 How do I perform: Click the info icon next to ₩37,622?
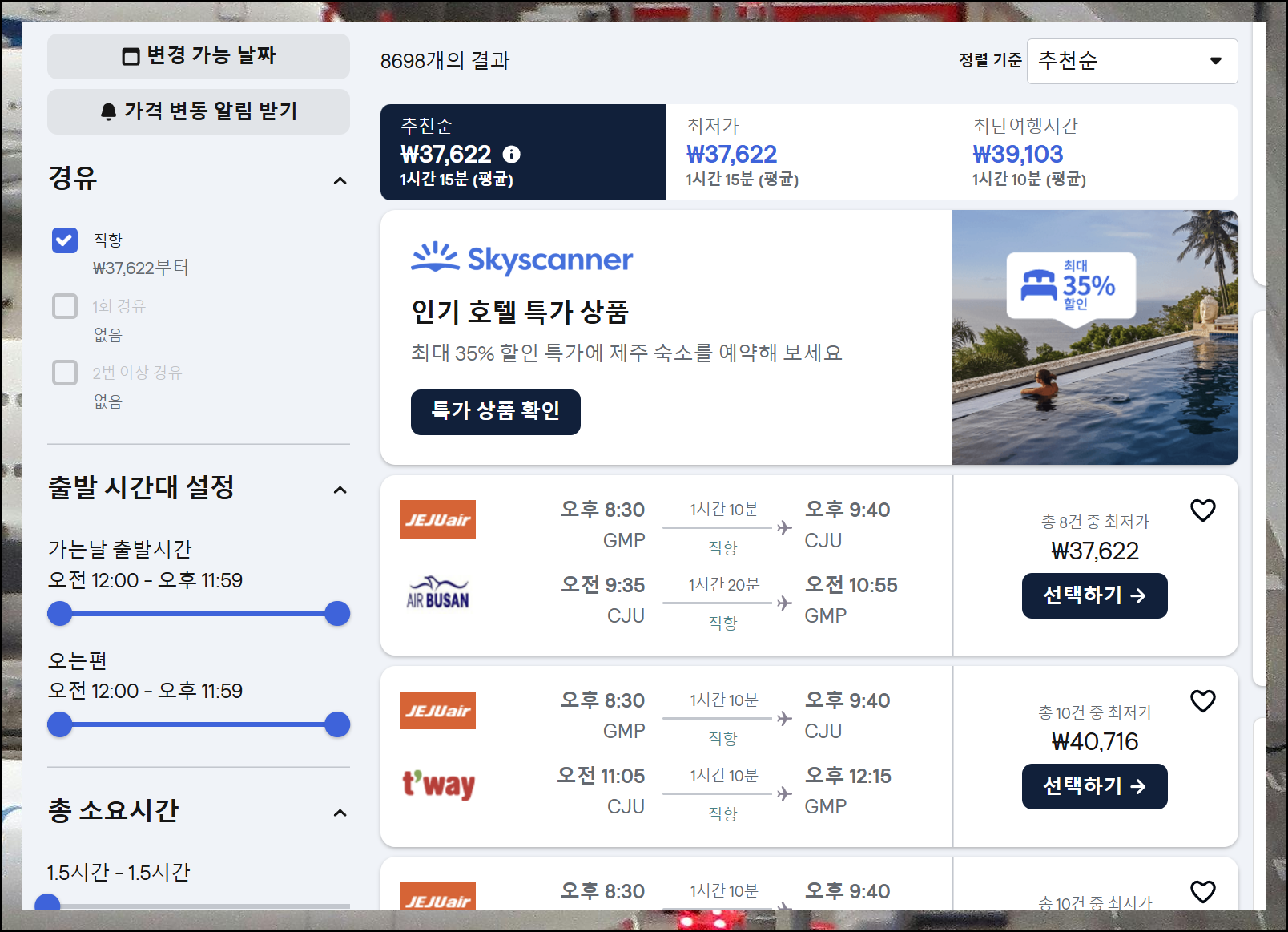coord(511,154)
